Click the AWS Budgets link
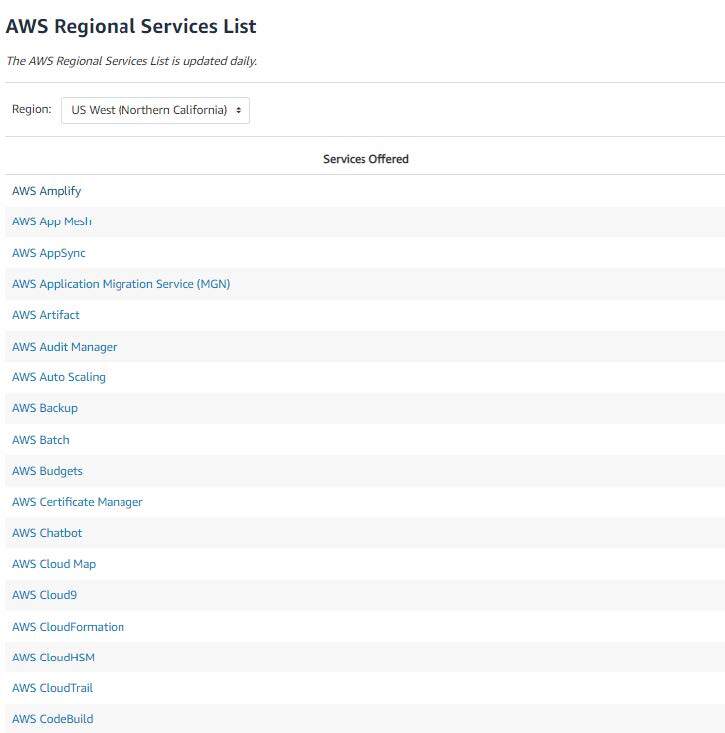 47,471
